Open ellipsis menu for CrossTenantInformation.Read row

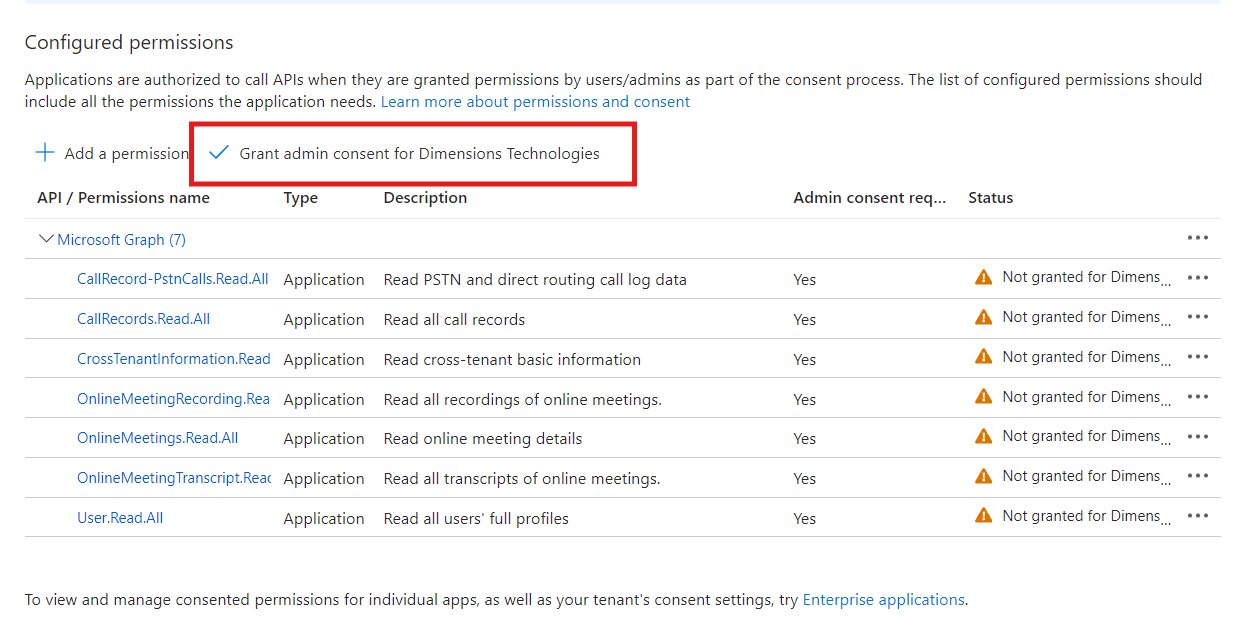click(x=1197, y=357)
